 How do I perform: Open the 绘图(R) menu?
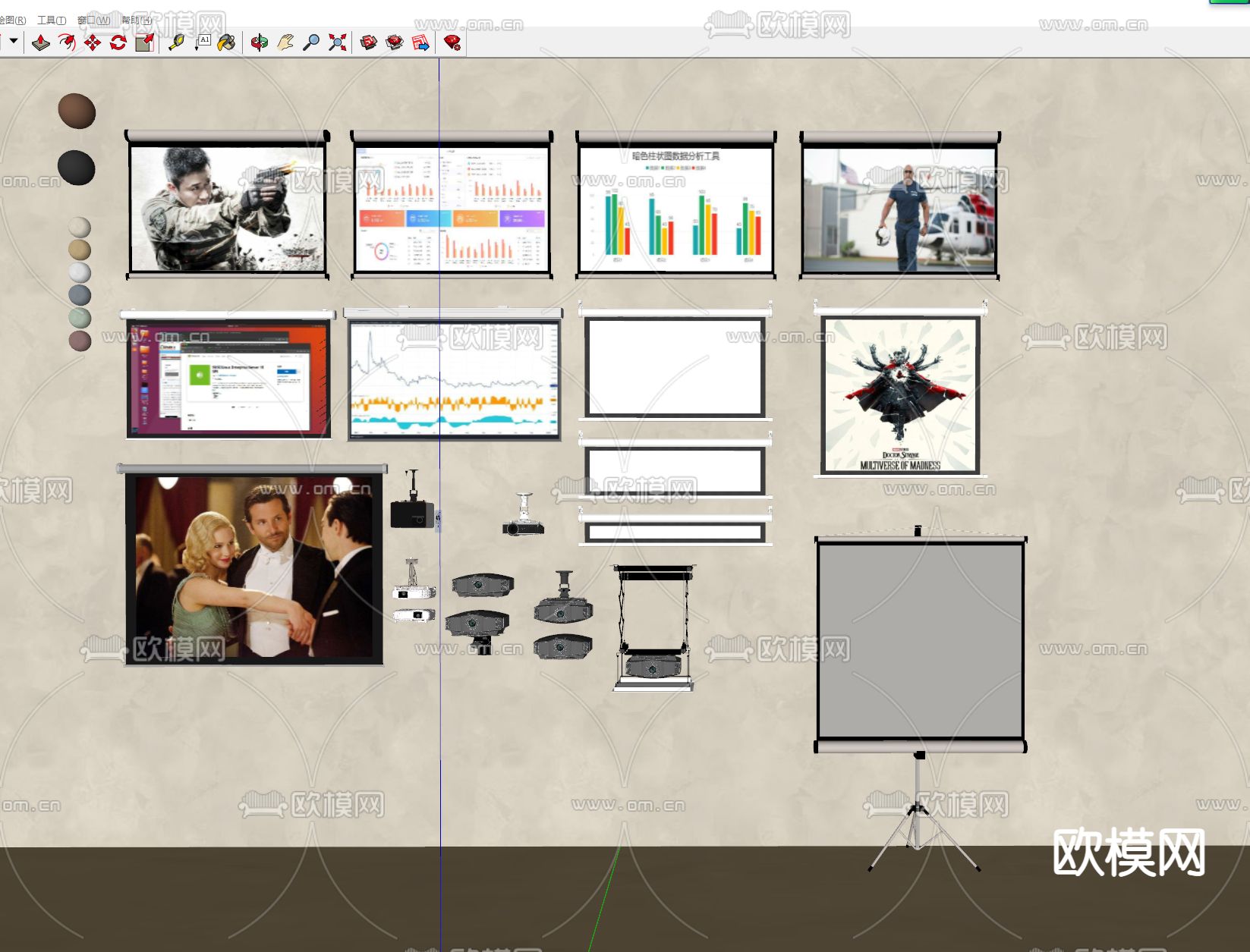tap(12, 20)
